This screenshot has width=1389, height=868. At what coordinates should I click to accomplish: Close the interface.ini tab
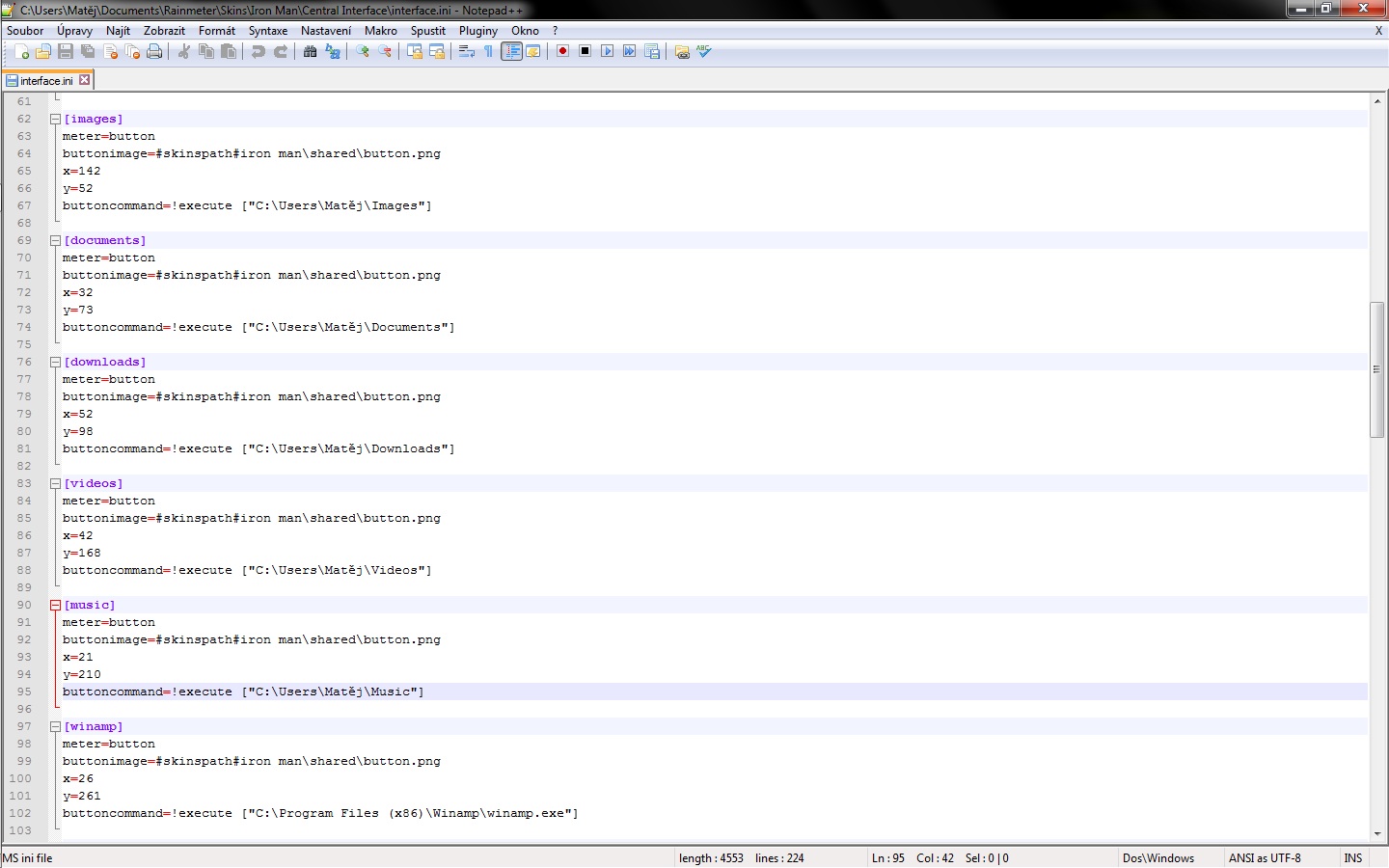coord(85,80)
